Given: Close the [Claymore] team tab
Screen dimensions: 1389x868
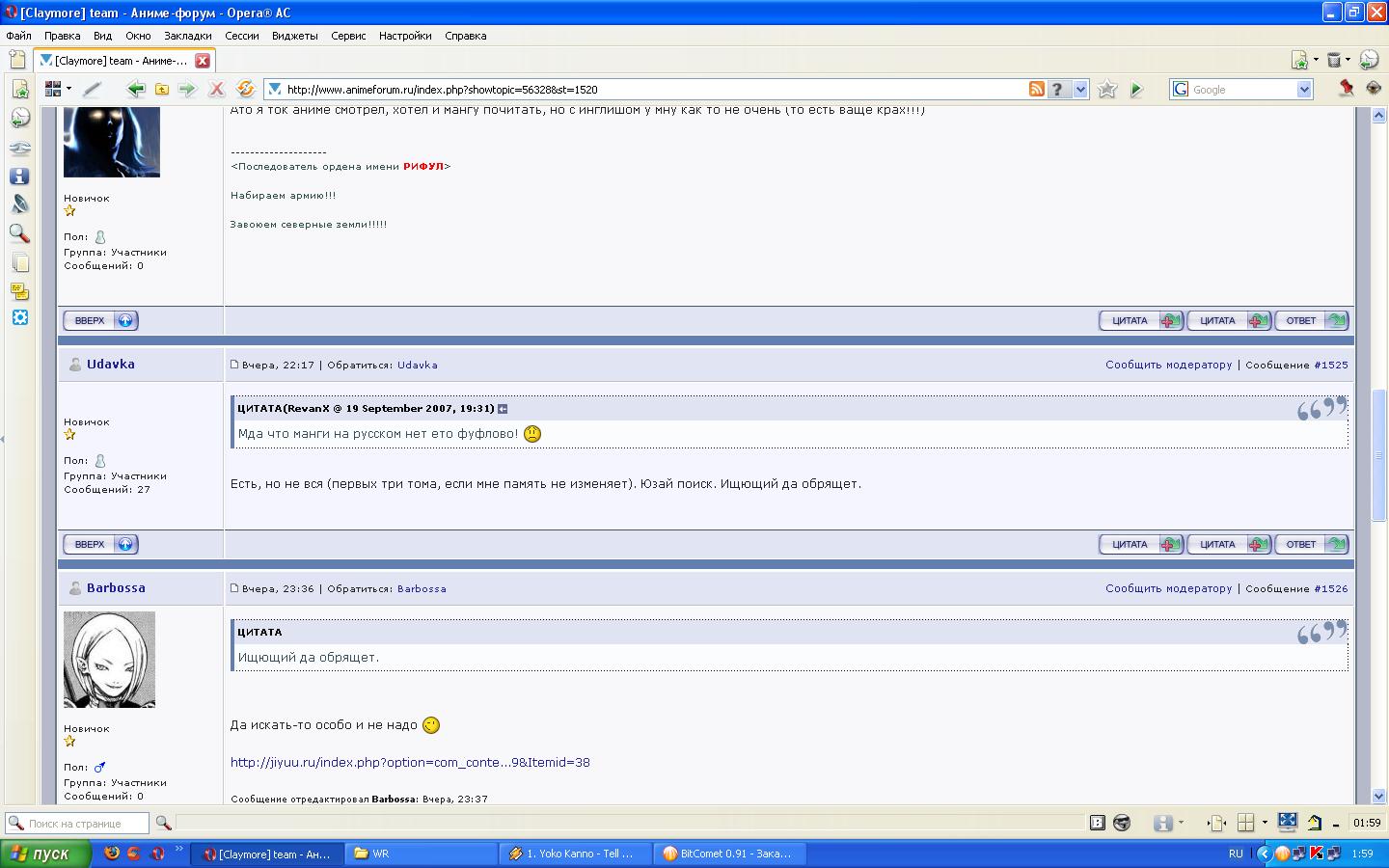Looking at the screenshot, I should click(203, 60).
